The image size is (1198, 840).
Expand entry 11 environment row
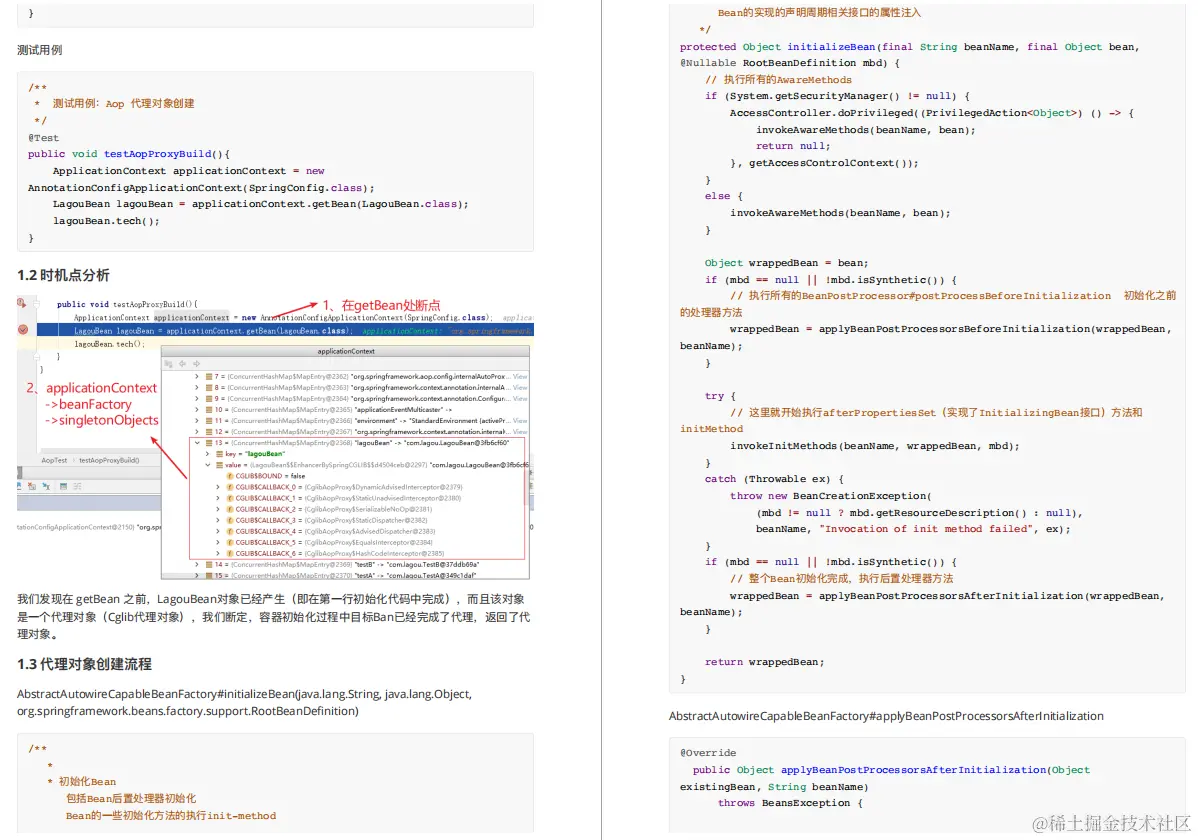coord(197,420)
